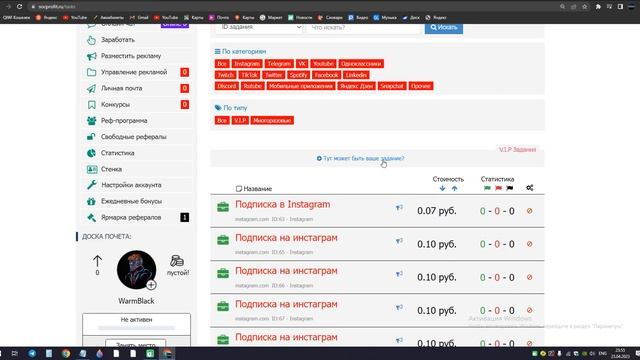Filter tasks by Одноклассники category
This screenshot has width=640, height=360.
tap(361, 64)
